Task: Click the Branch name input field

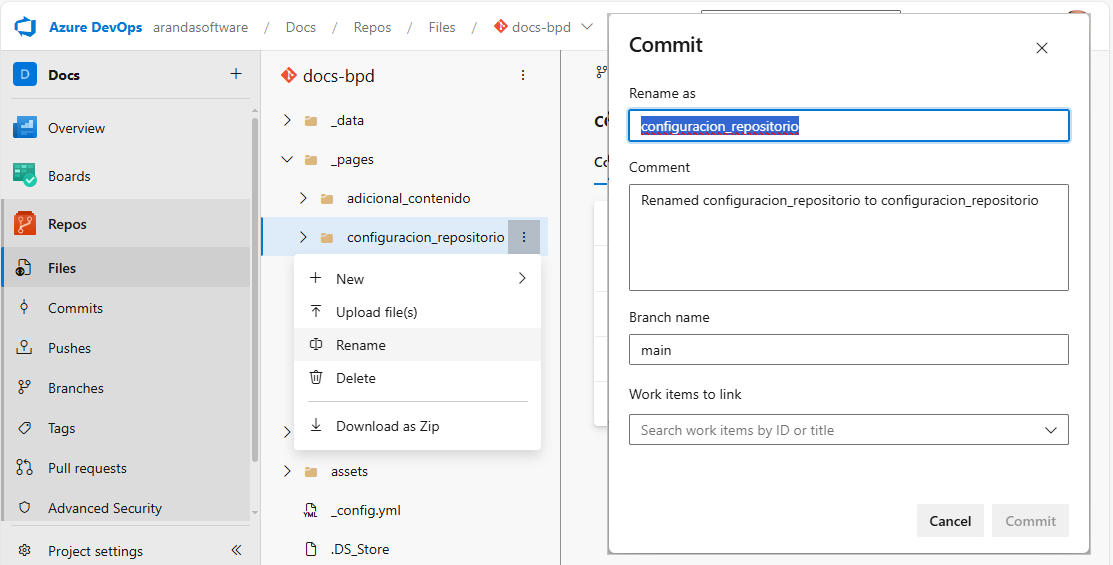Action: point(848,350)
